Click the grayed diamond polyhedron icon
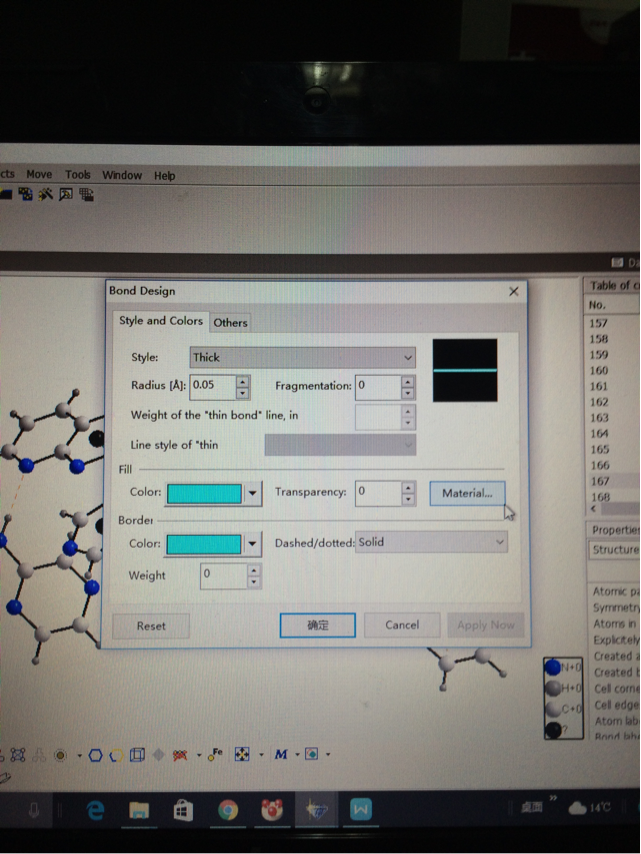 tap(158, 755)
